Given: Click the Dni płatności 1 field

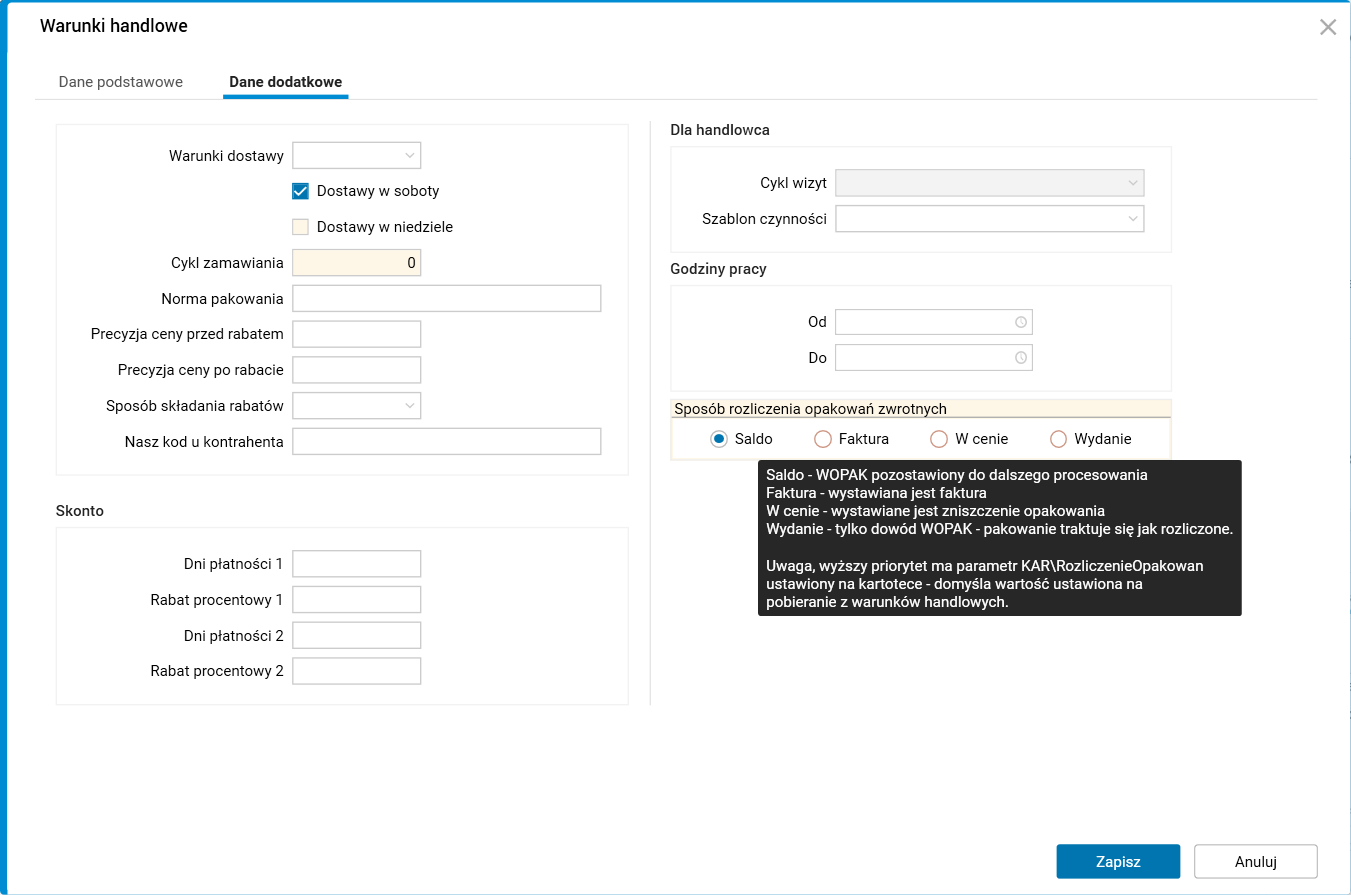Looking at the screenshot, I should coord(356,564).
